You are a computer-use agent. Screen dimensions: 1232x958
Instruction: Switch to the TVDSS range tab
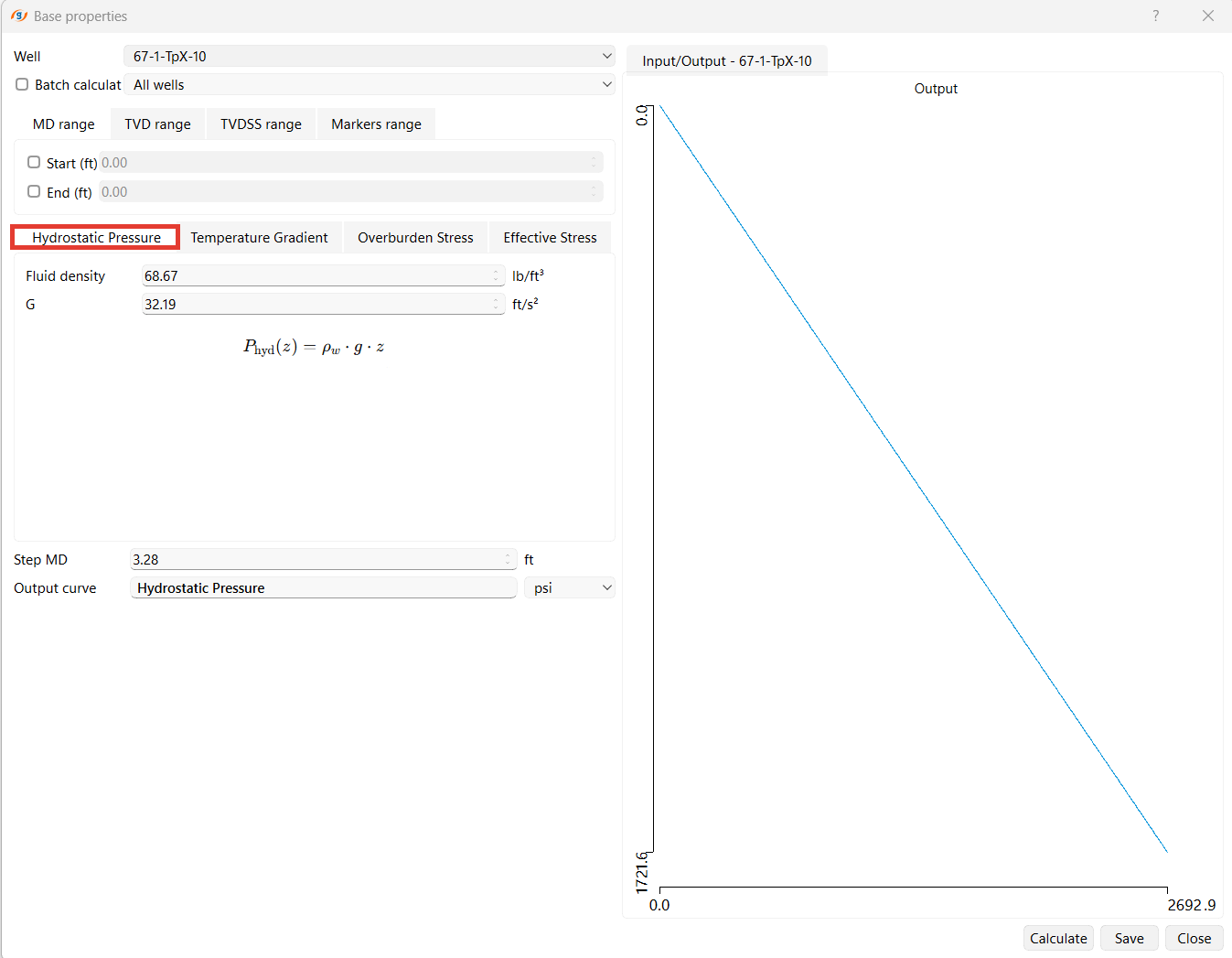262,124
